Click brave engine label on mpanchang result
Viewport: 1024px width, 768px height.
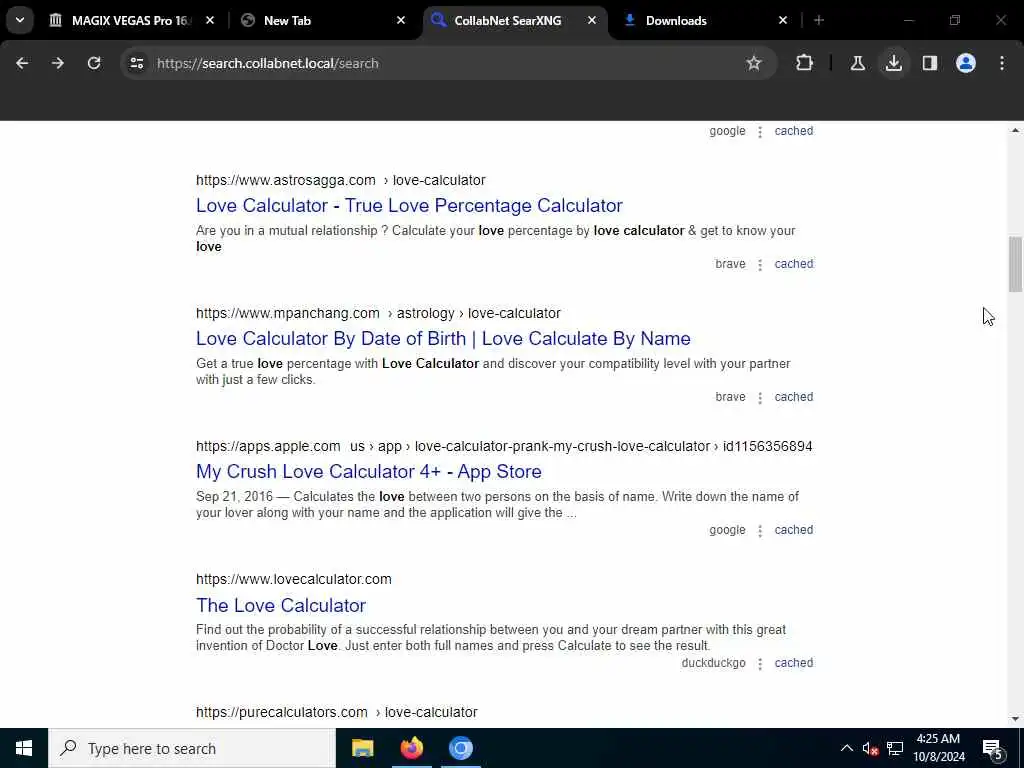tap(730, 396)
